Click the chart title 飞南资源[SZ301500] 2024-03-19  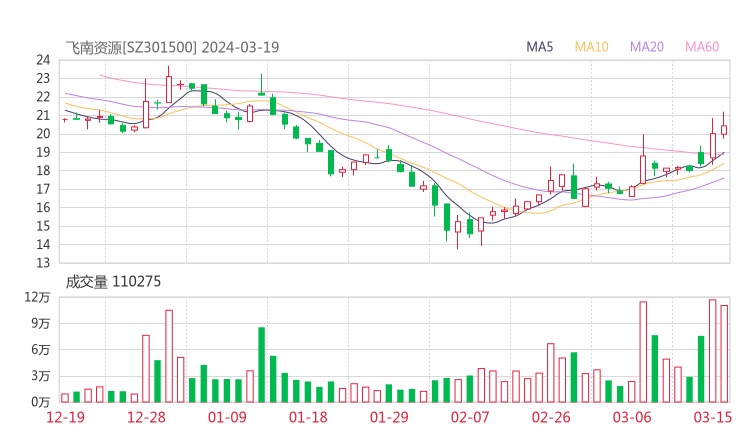[172, 47]
